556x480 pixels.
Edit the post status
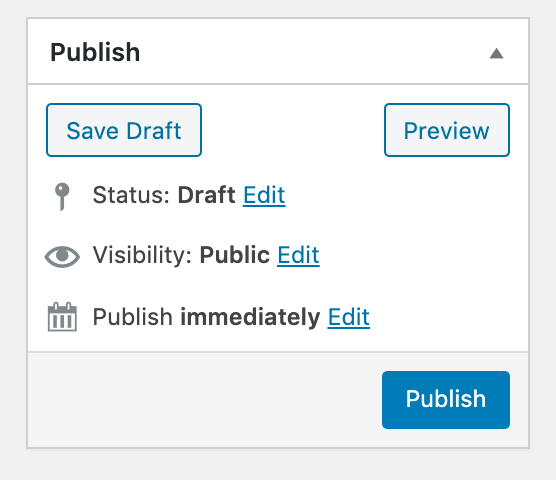click(x=264, y=195)
